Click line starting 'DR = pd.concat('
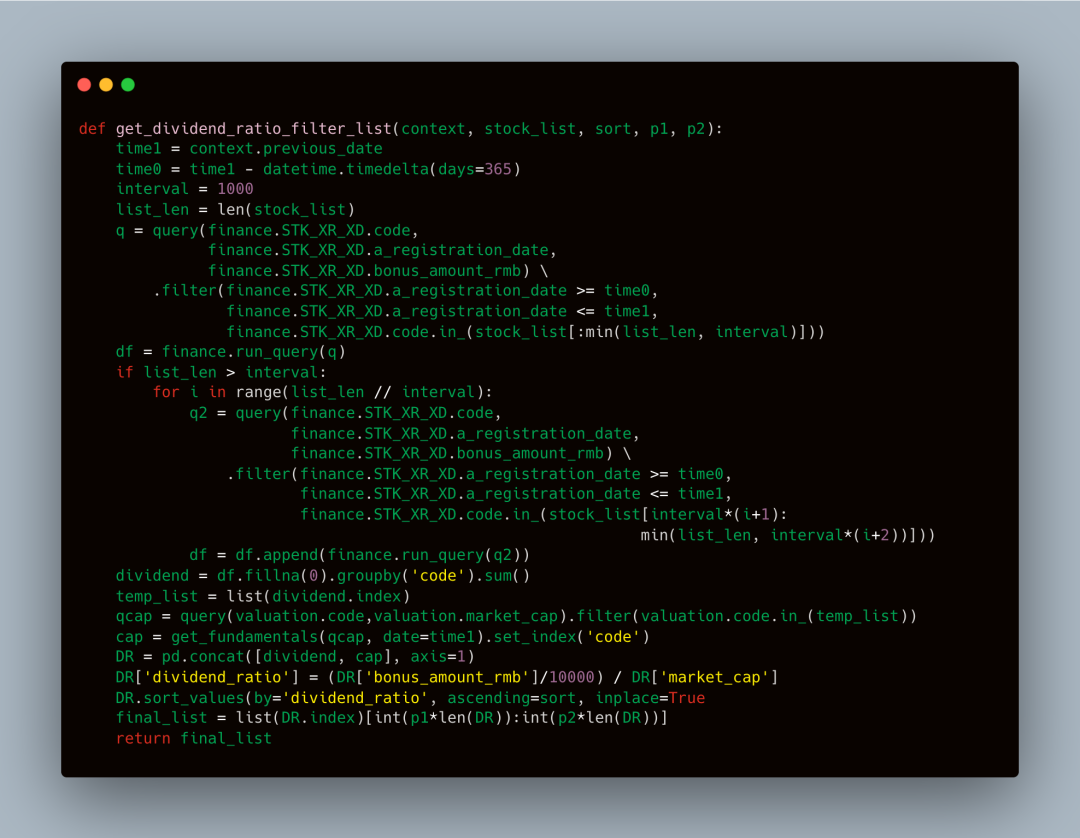Screen dimensions: 1080x838 [x=295, y=657]
